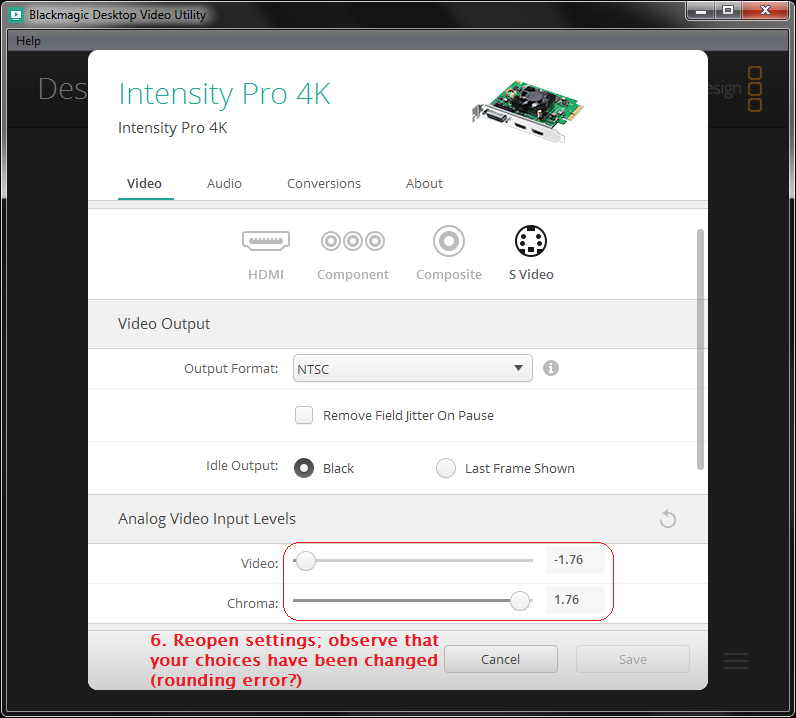796x718 pixels.
Task: Reset Analog Video Input Levels icon
Action: click(668, 519)
